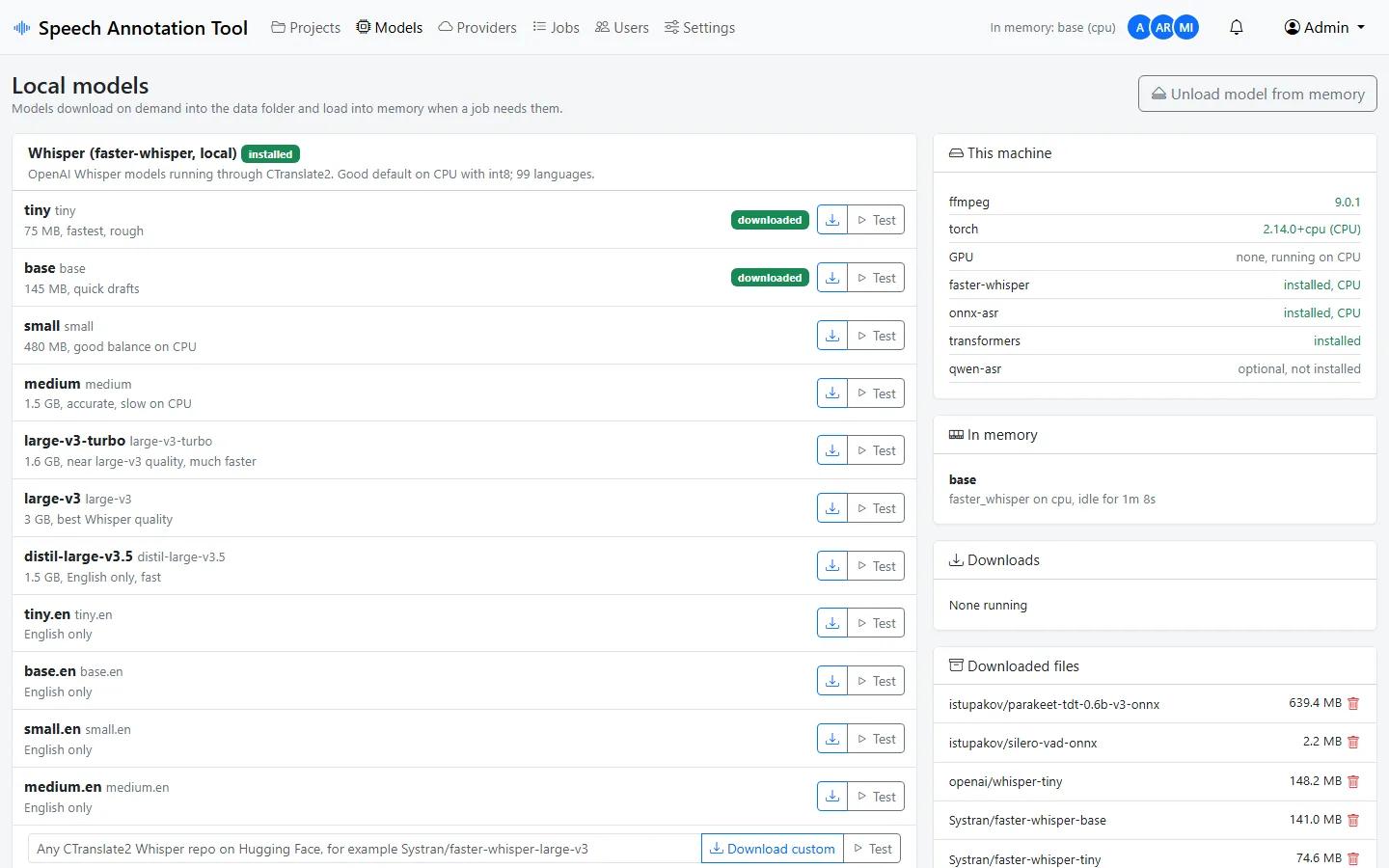
Task: Download the large-v3 model
Action: point(832,508)
